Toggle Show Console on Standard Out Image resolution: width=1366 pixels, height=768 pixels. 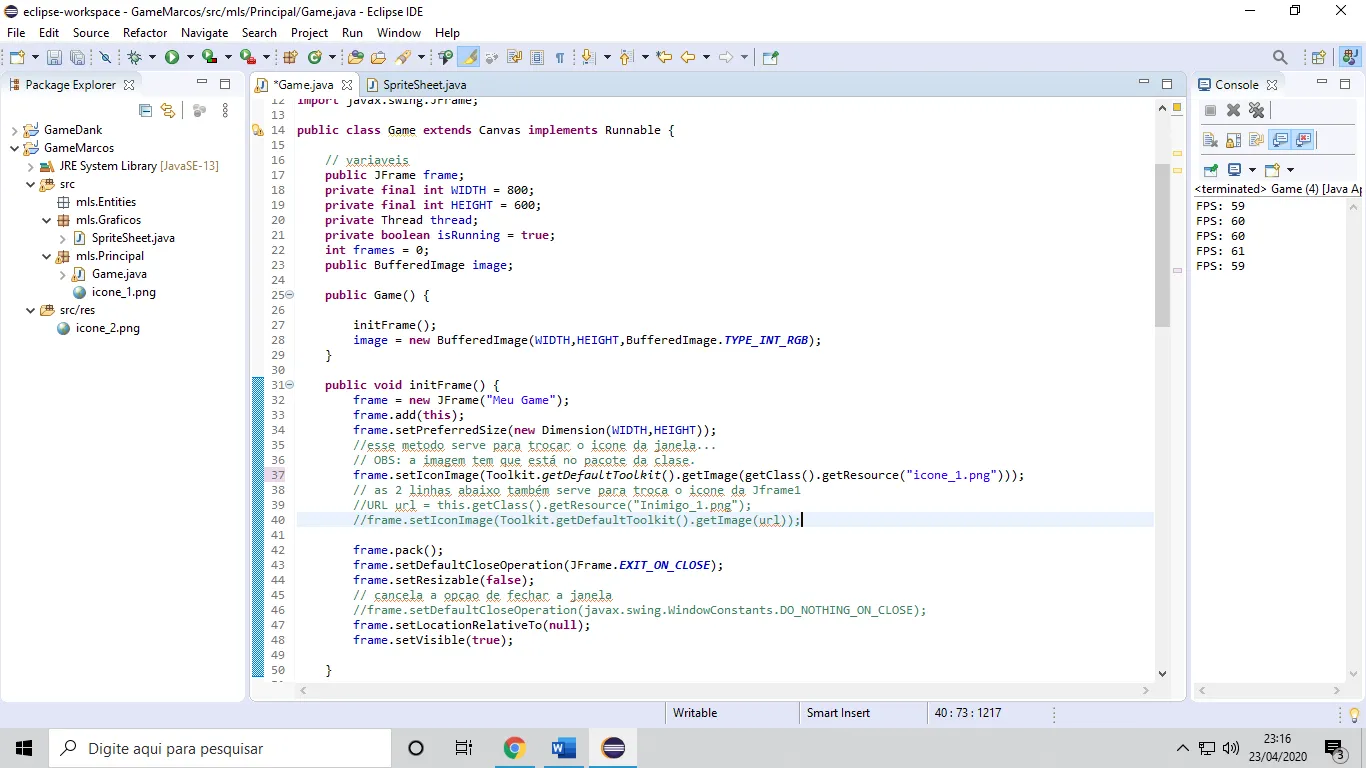(x=1280, y=140)
